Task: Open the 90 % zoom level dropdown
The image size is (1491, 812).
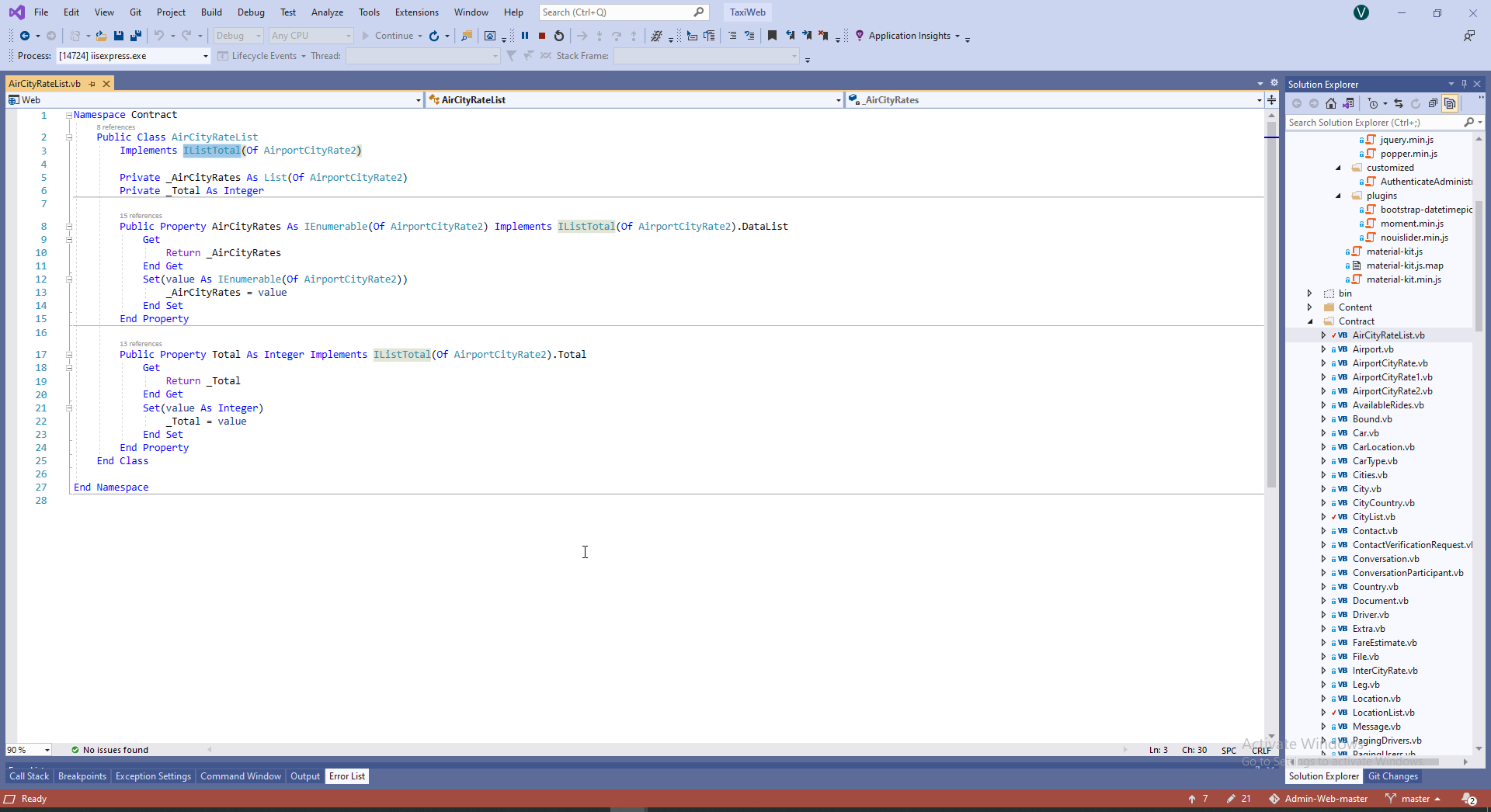Action: pyautogui.click(x=47, y=750)
